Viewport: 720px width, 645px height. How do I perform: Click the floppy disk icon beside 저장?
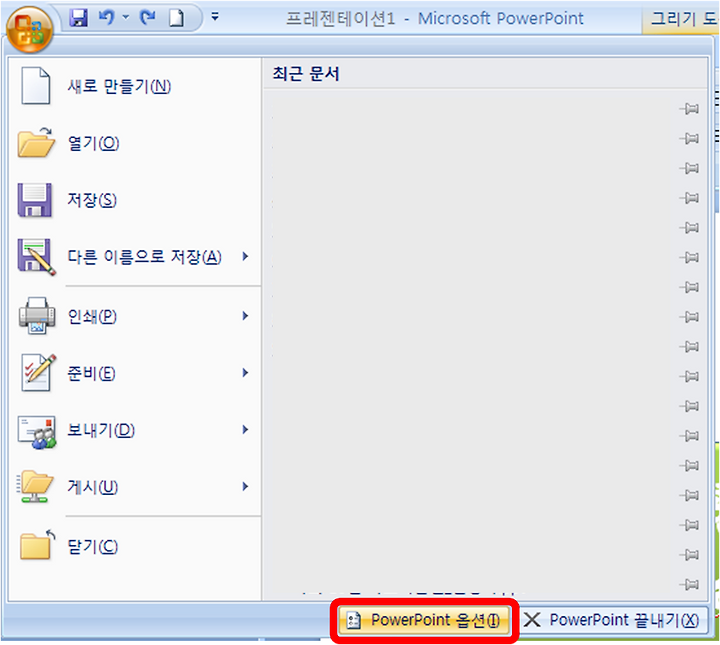tap(35, 200)
